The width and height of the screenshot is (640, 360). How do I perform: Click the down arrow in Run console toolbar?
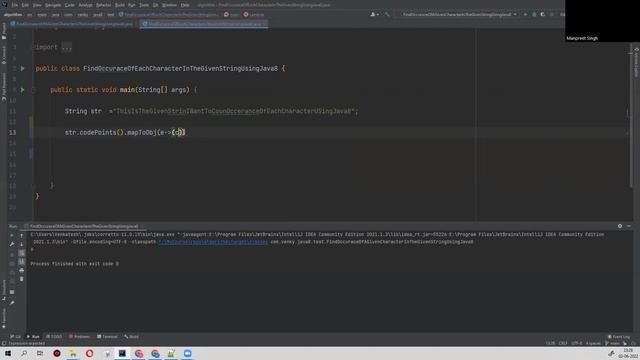pyautogui.click(x=22, y=244)
